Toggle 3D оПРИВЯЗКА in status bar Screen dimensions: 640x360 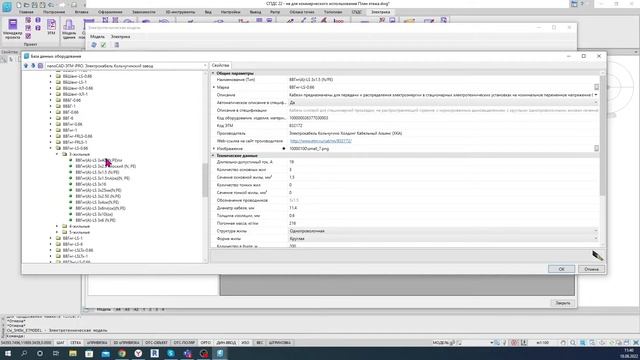click(x=126, y=342)
